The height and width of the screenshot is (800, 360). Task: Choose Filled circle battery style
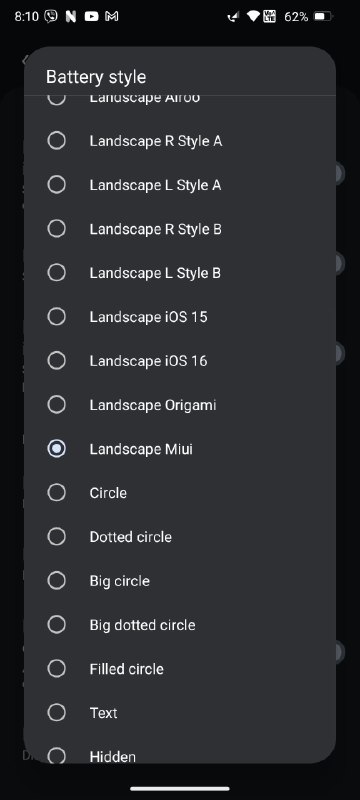pos(179,668)
